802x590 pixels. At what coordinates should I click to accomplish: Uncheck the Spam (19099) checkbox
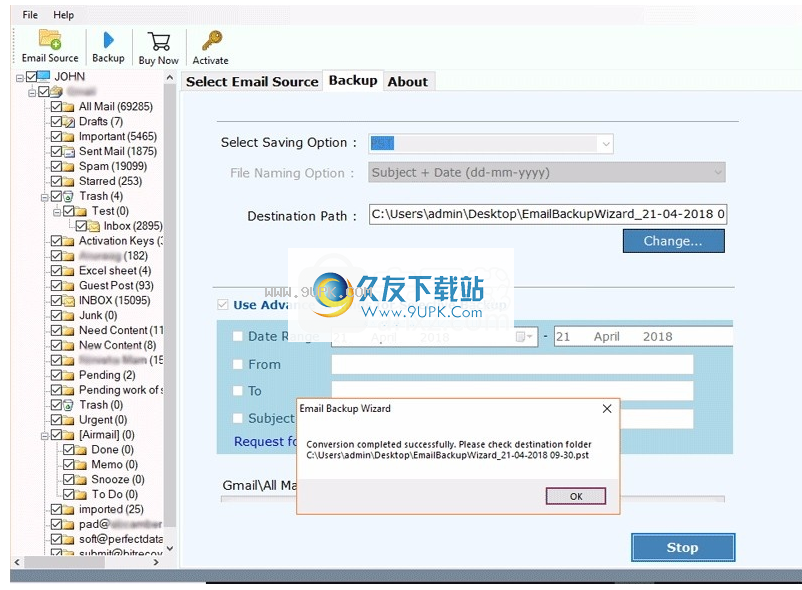pyautogui.click(x=56, y=167)
